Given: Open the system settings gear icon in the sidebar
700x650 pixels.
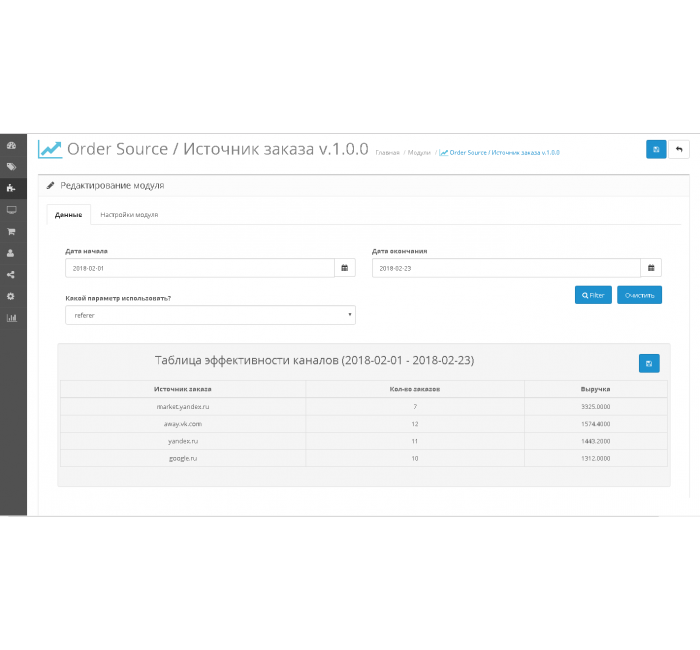Looking at the screenshot, I should click(x=11, y=296).
